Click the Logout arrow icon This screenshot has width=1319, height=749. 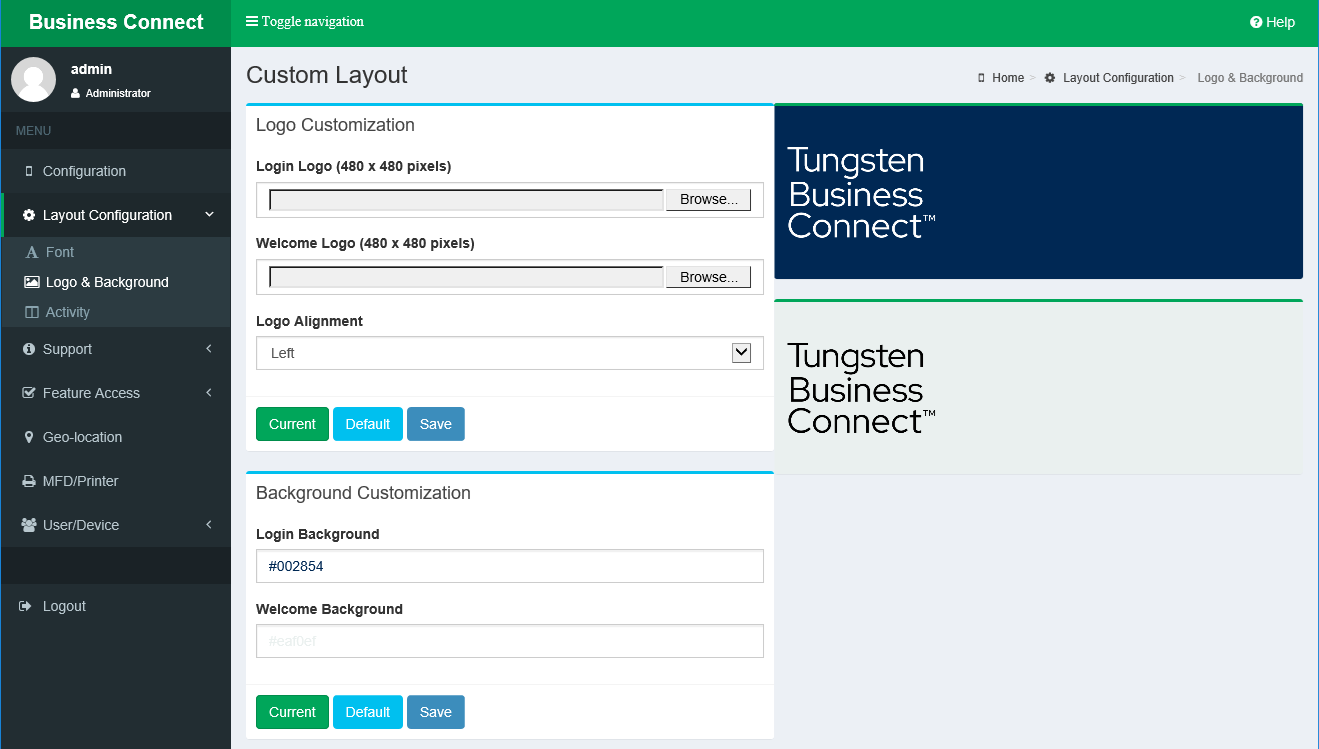[x=27, y=606]
